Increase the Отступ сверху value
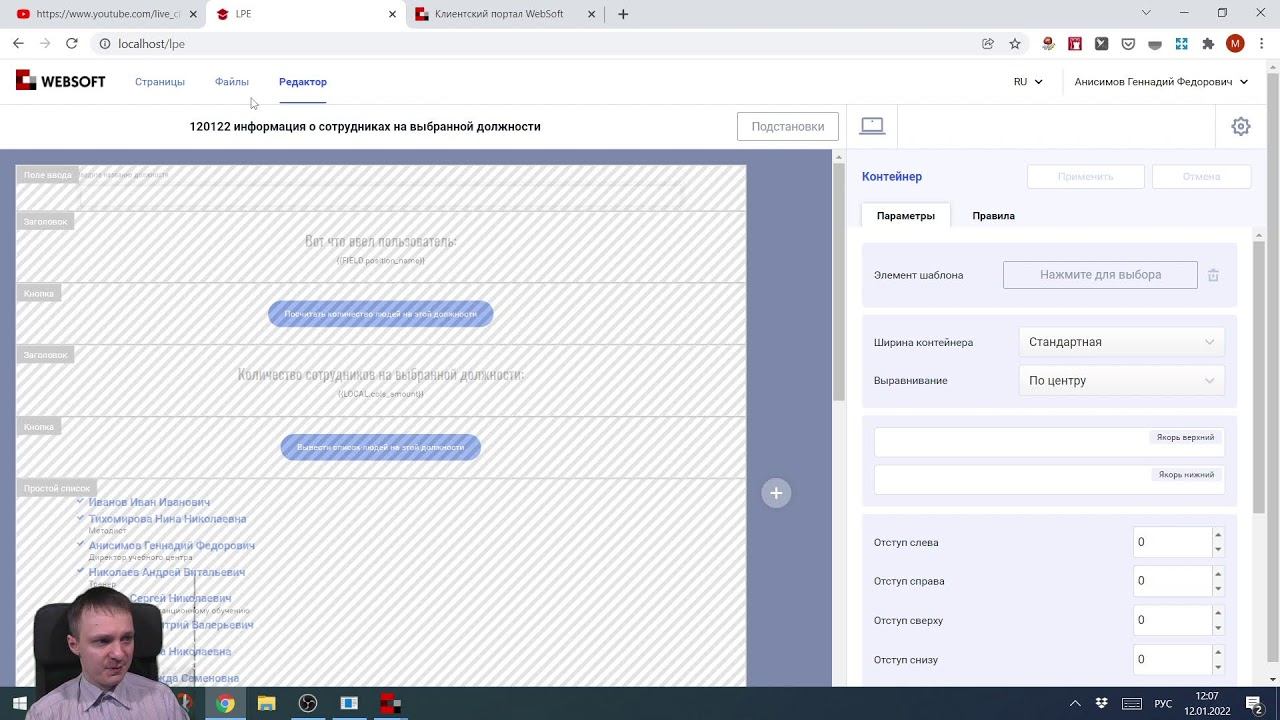The image size is (1280, 720). click(x=1217, y=614)
